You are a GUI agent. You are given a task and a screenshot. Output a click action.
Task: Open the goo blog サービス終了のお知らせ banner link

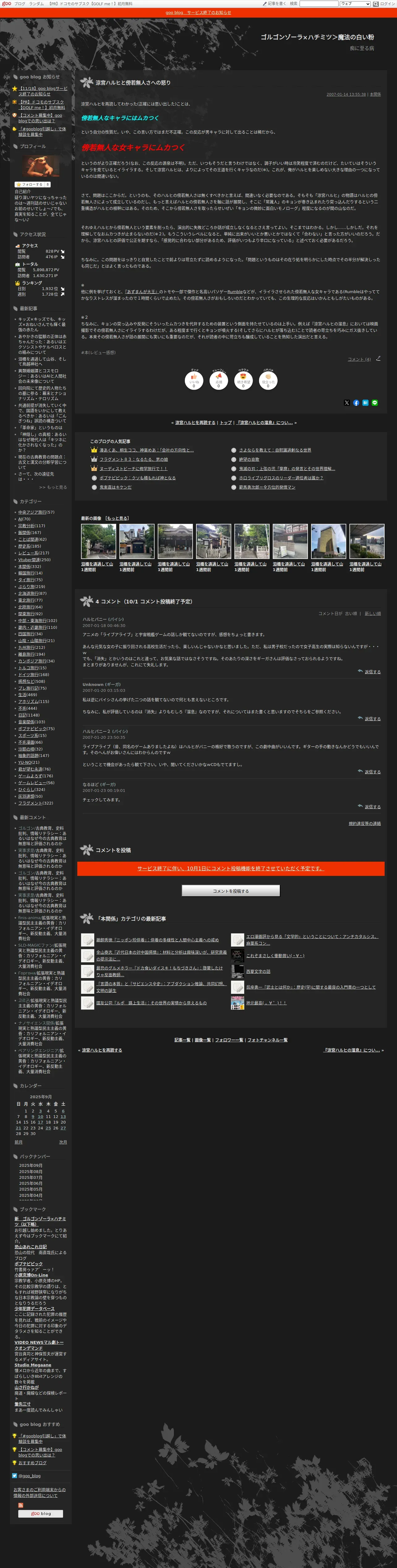click(x=198, y=13)
